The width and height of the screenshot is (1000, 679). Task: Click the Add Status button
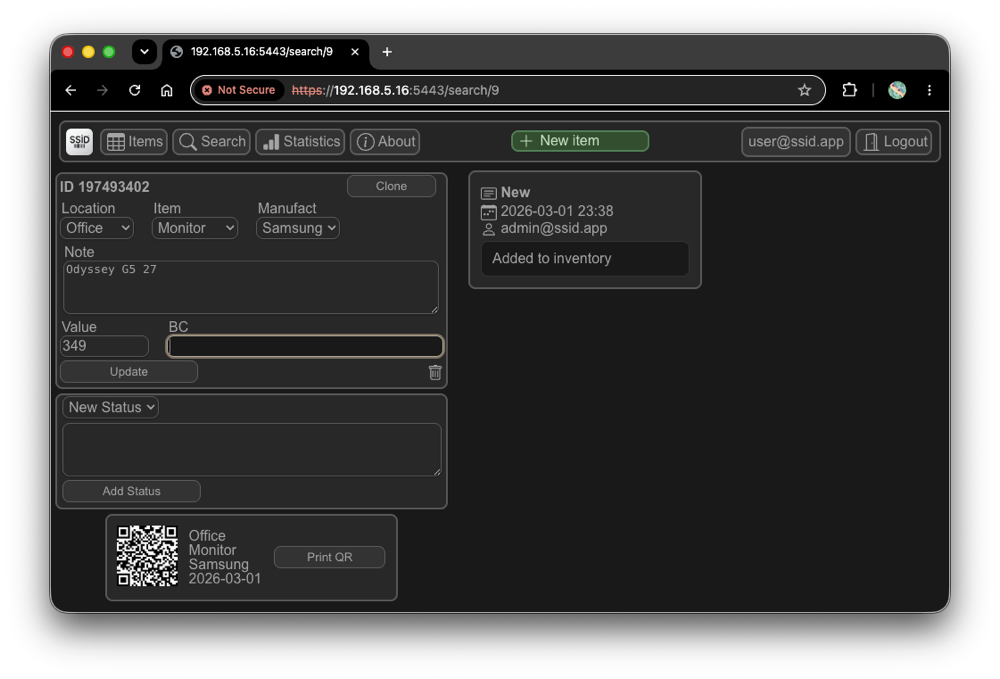(131, 492)
